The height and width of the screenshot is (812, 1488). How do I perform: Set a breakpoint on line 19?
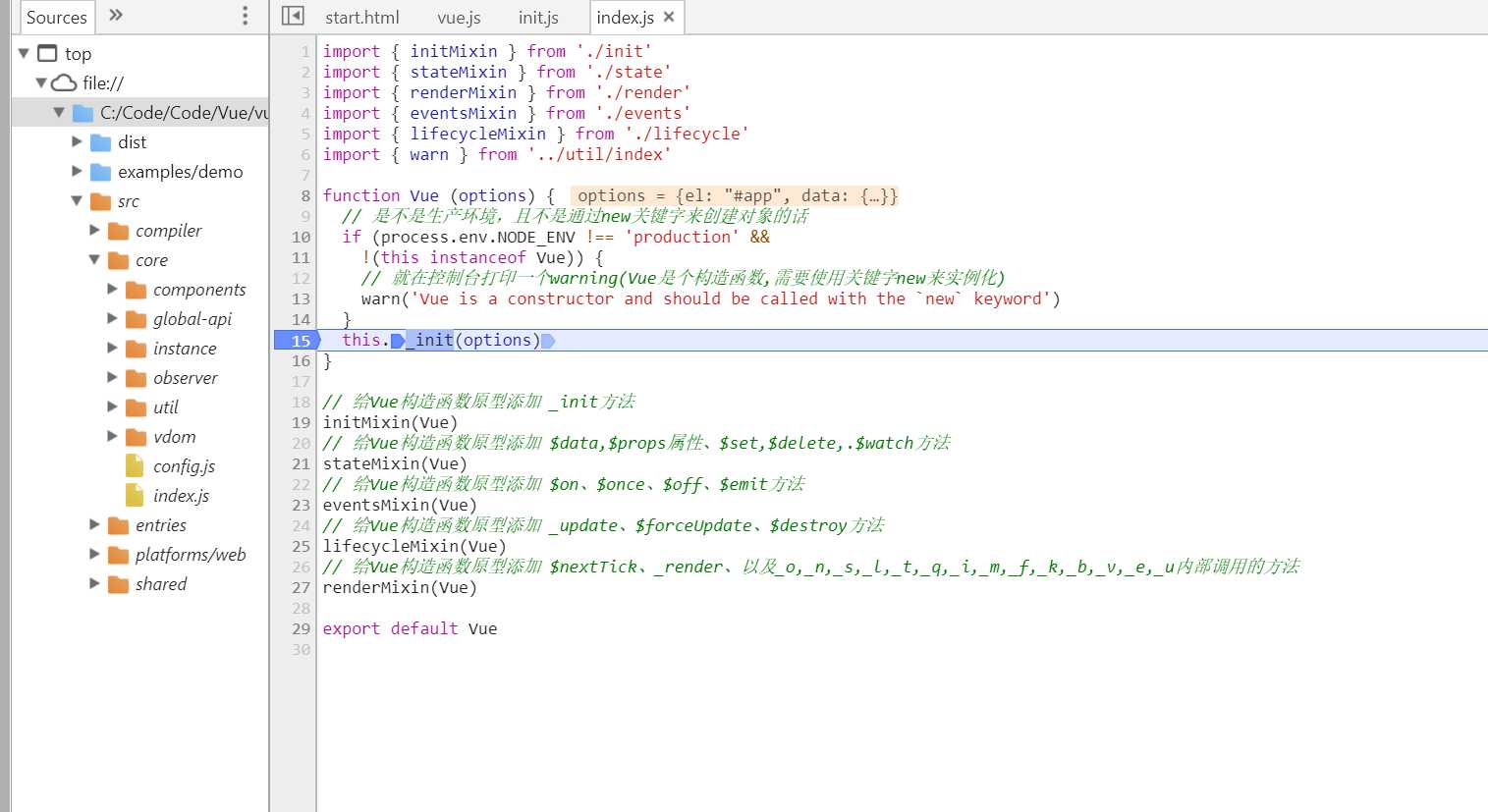tap(301, 423)
